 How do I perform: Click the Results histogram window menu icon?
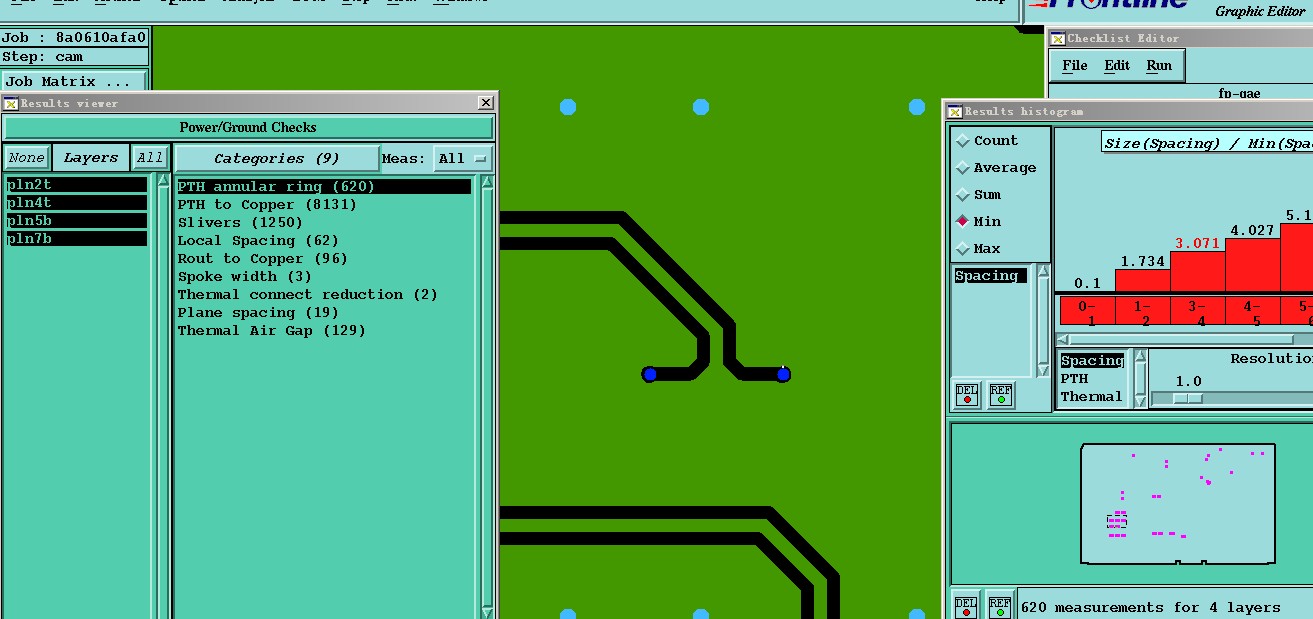point(954,111)
